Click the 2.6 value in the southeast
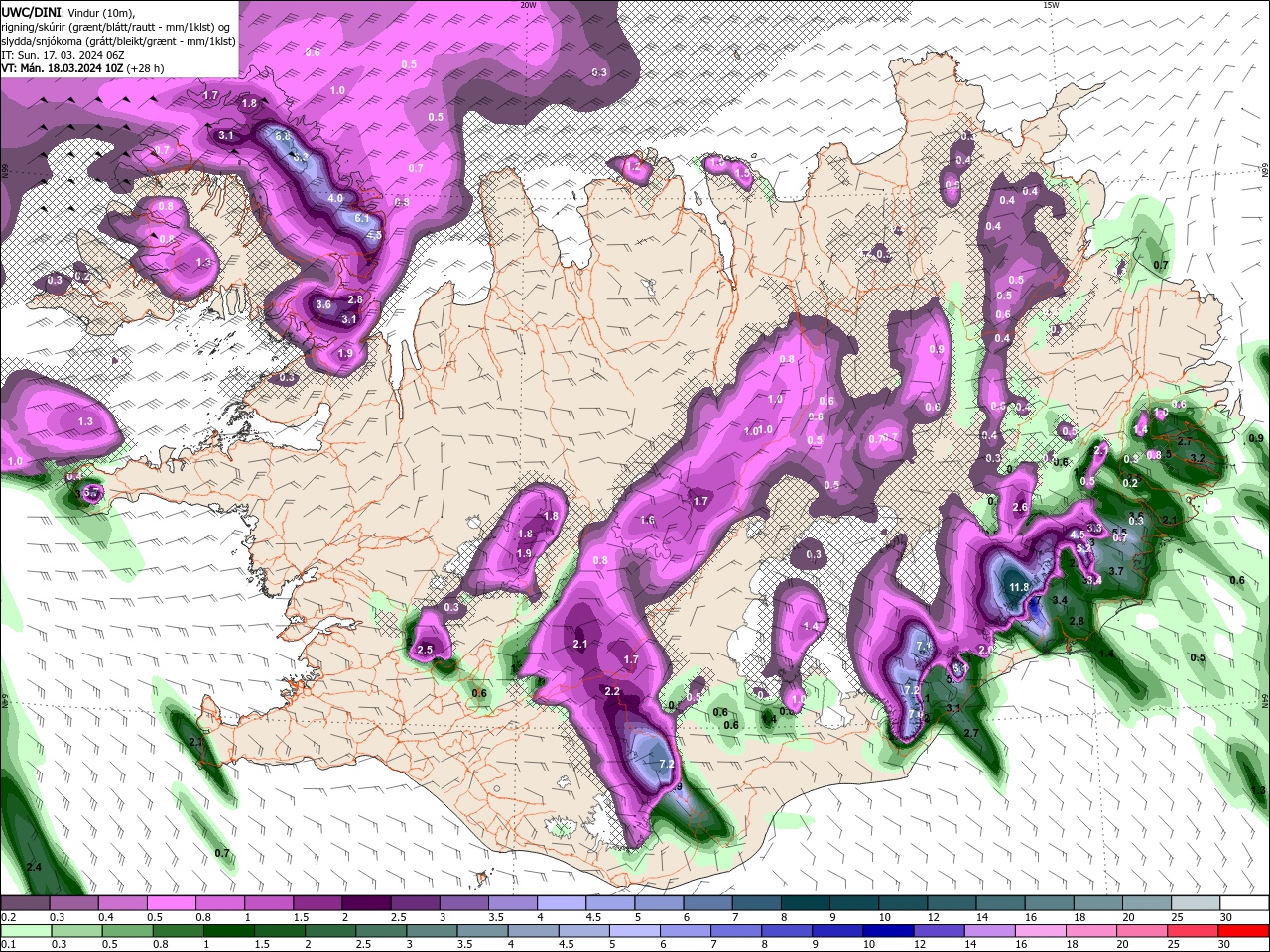 [x=1020, y=508]
